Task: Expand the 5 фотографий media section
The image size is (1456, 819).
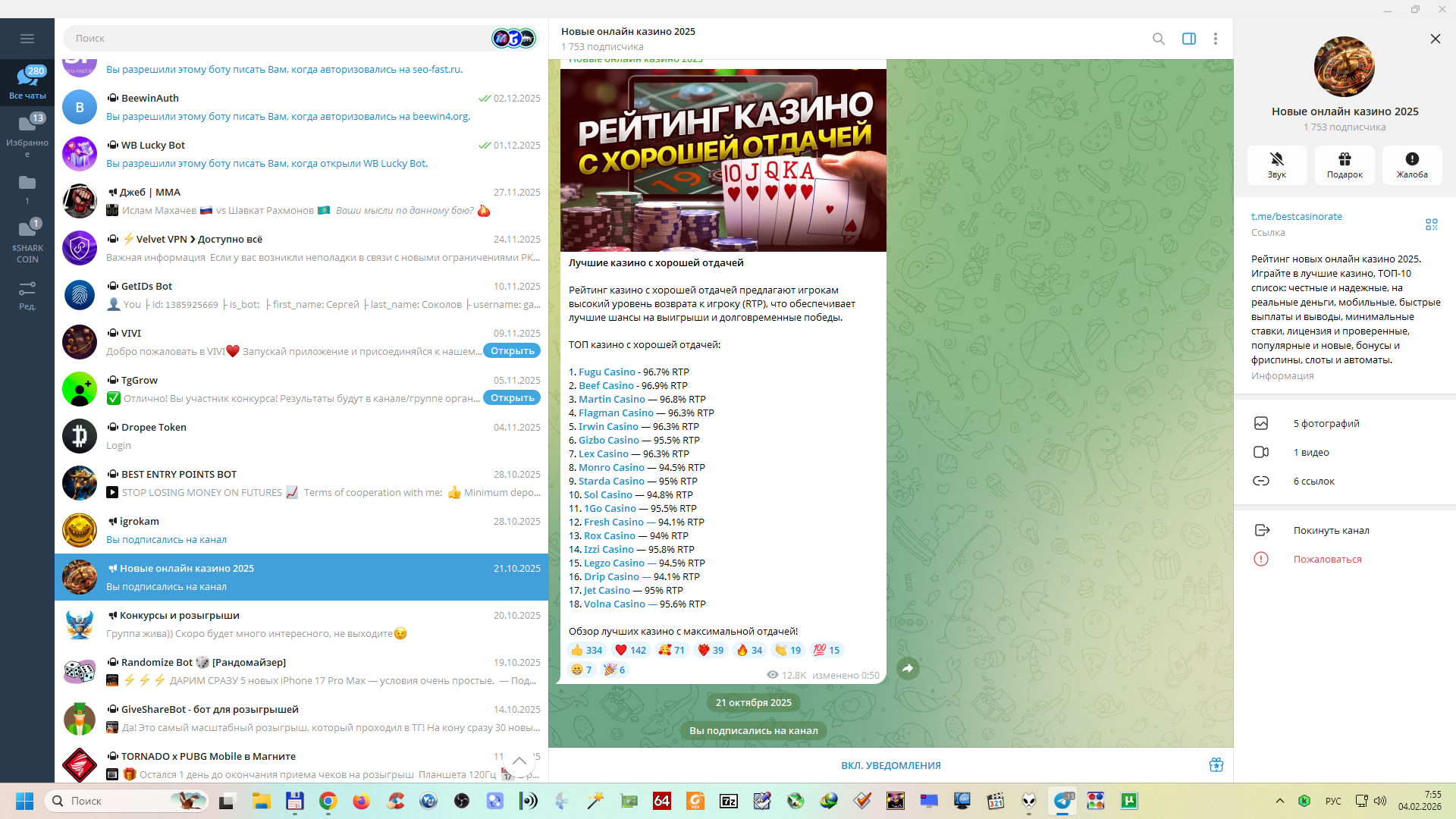Action: pos(1326,423)
